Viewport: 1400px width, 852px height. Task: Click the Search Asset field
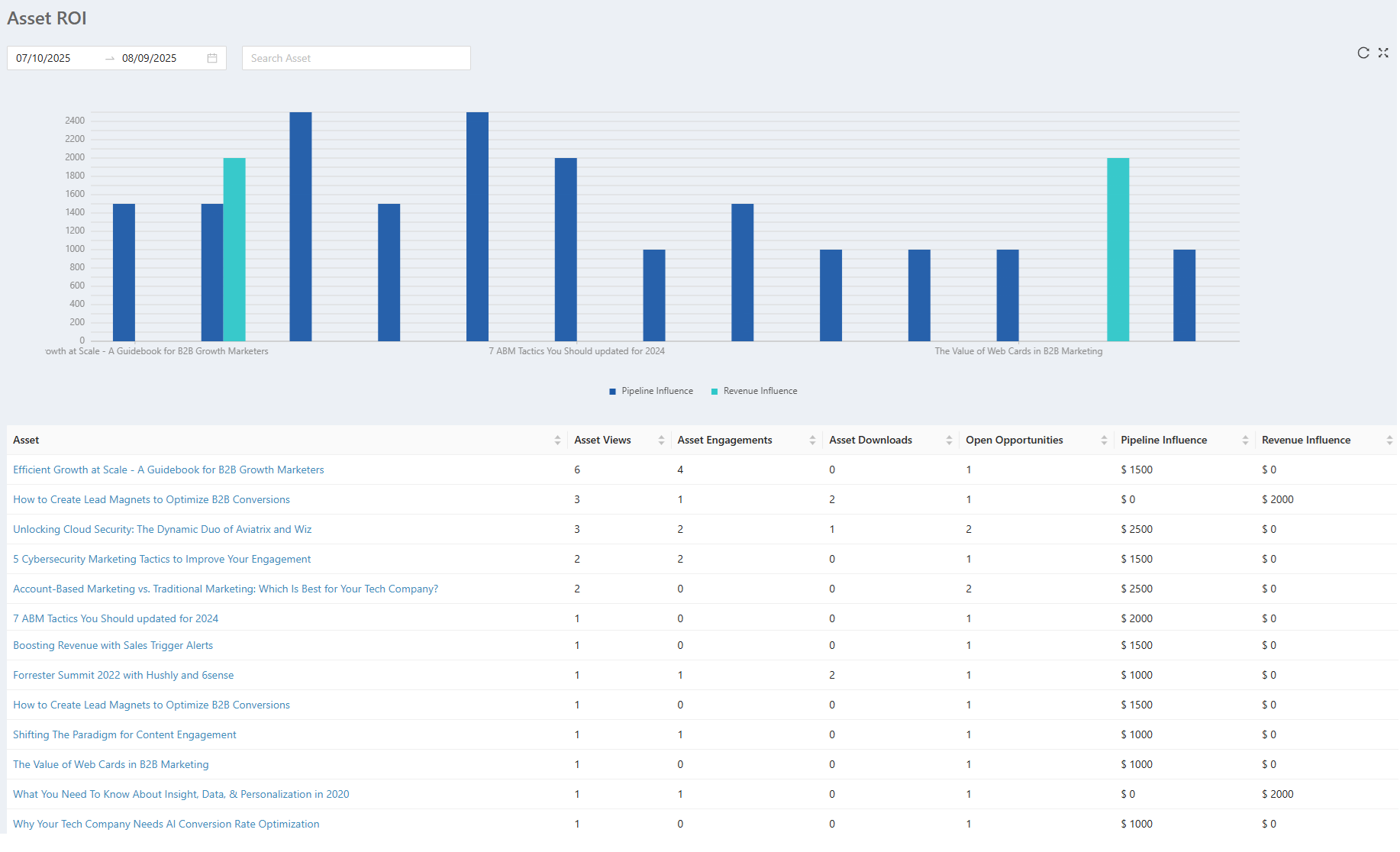356,58
